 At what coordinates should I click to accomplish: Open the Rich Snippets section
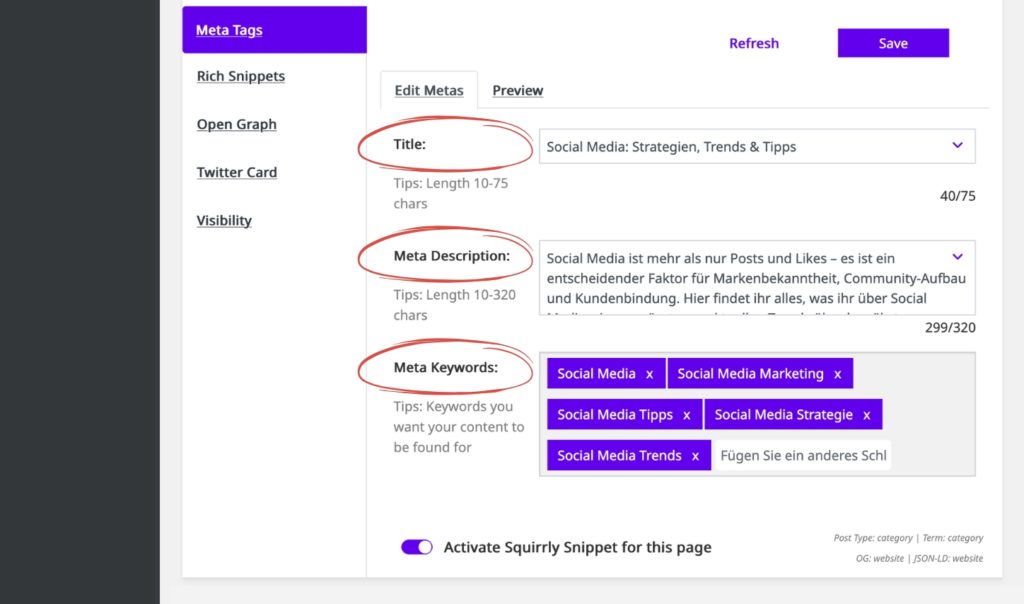pos(240,76)
